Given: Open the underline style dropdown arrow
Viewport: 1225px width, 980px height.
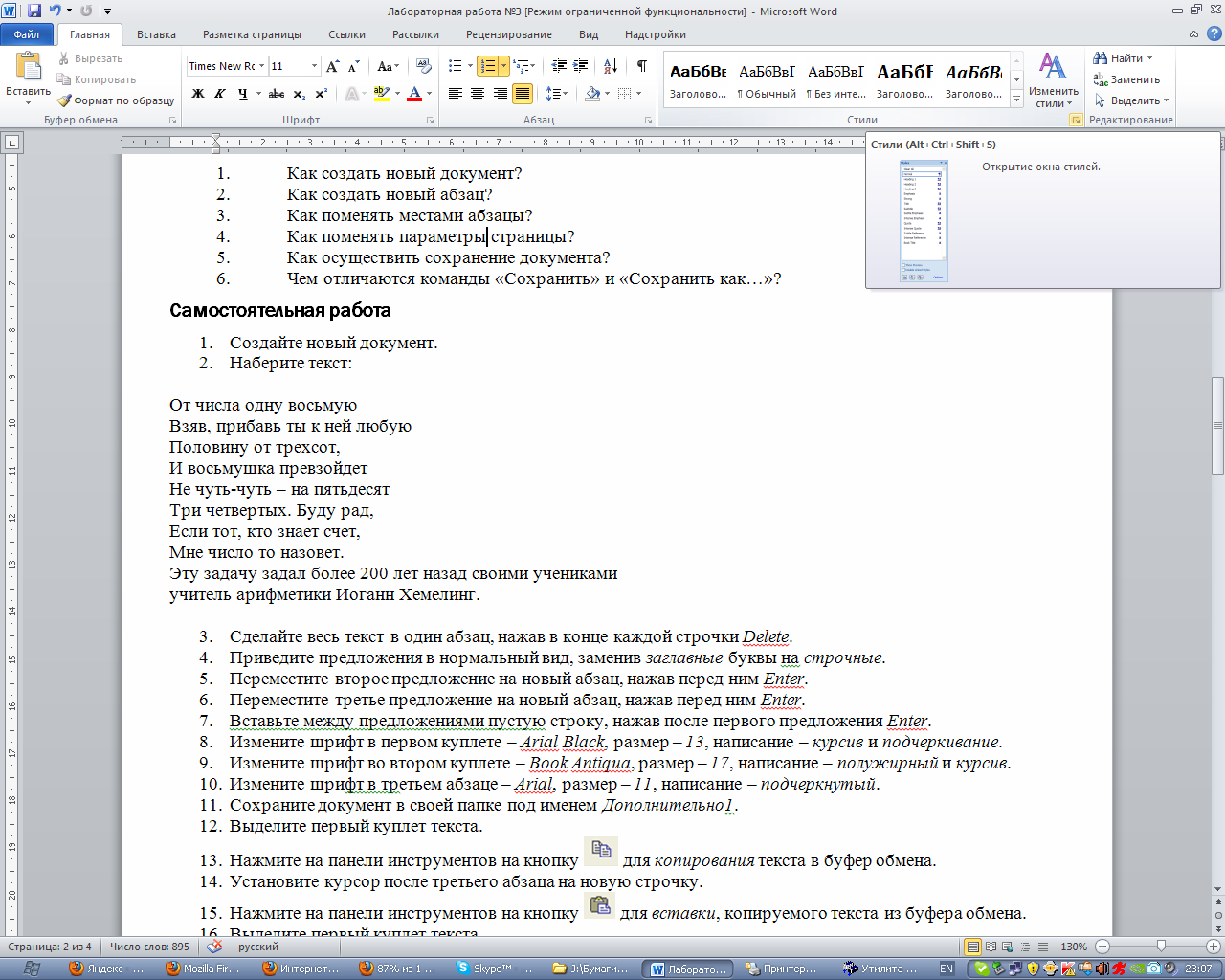Looking at the screenshot, I should tap(258, 94).
